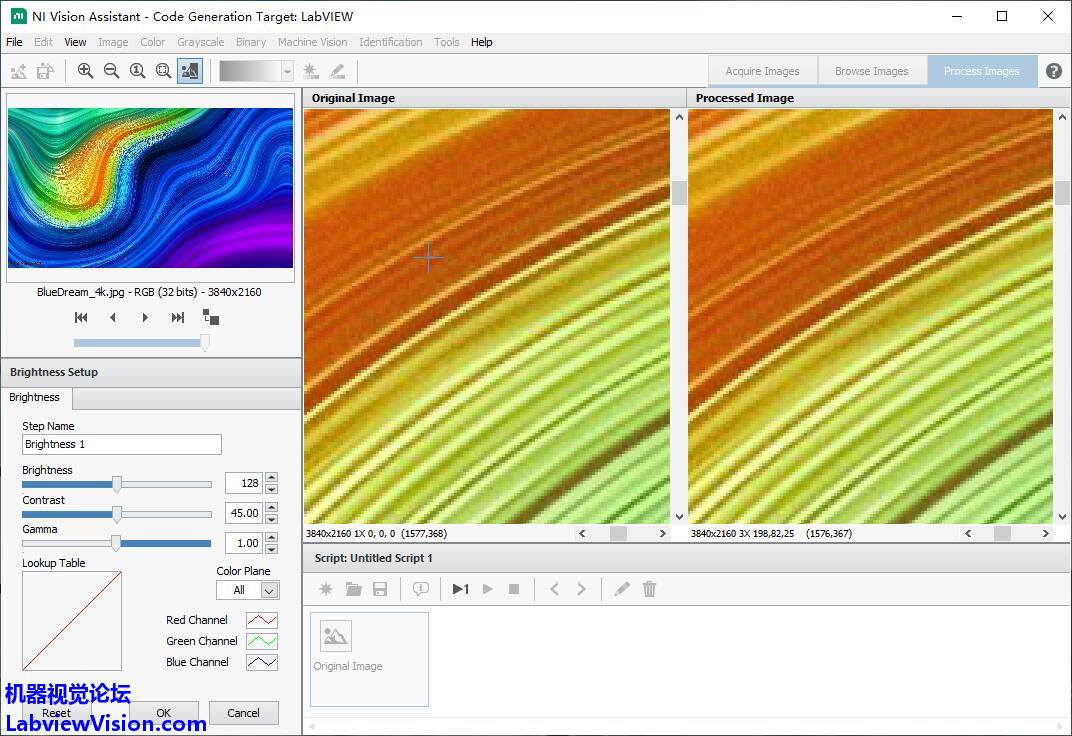Open the color palette gradient dropdown

click(287, 71)
